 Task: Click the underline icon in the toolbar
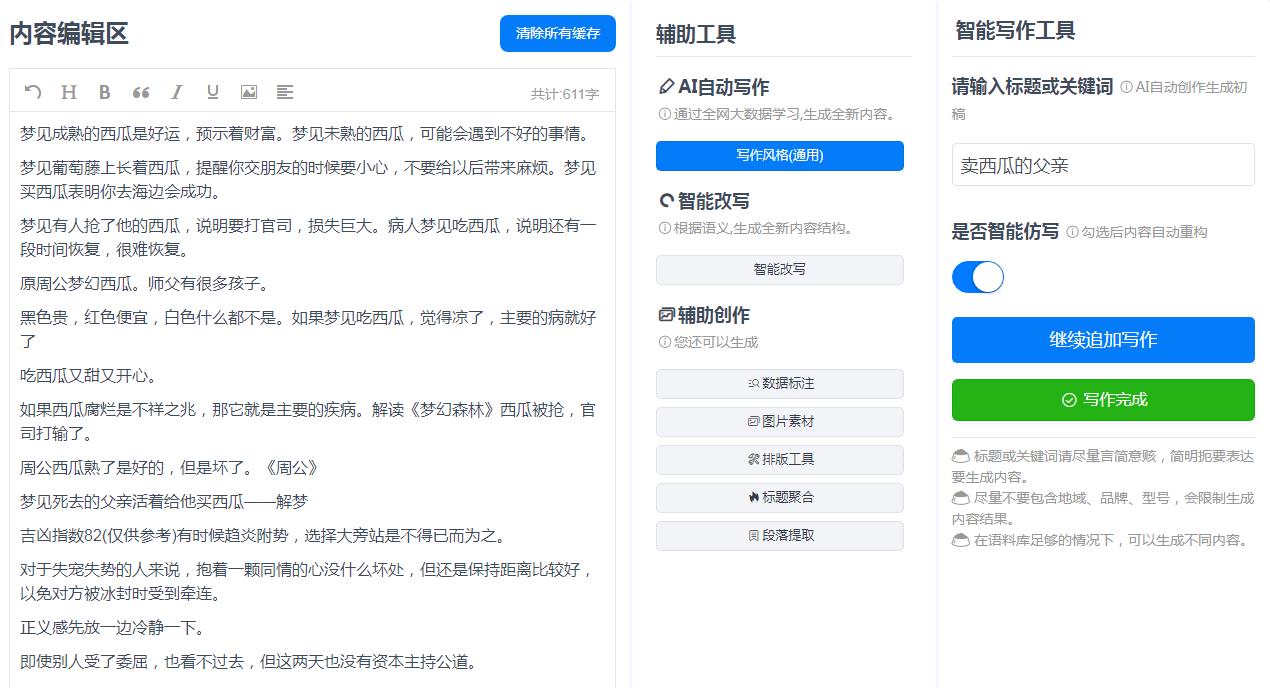point(212,92)
